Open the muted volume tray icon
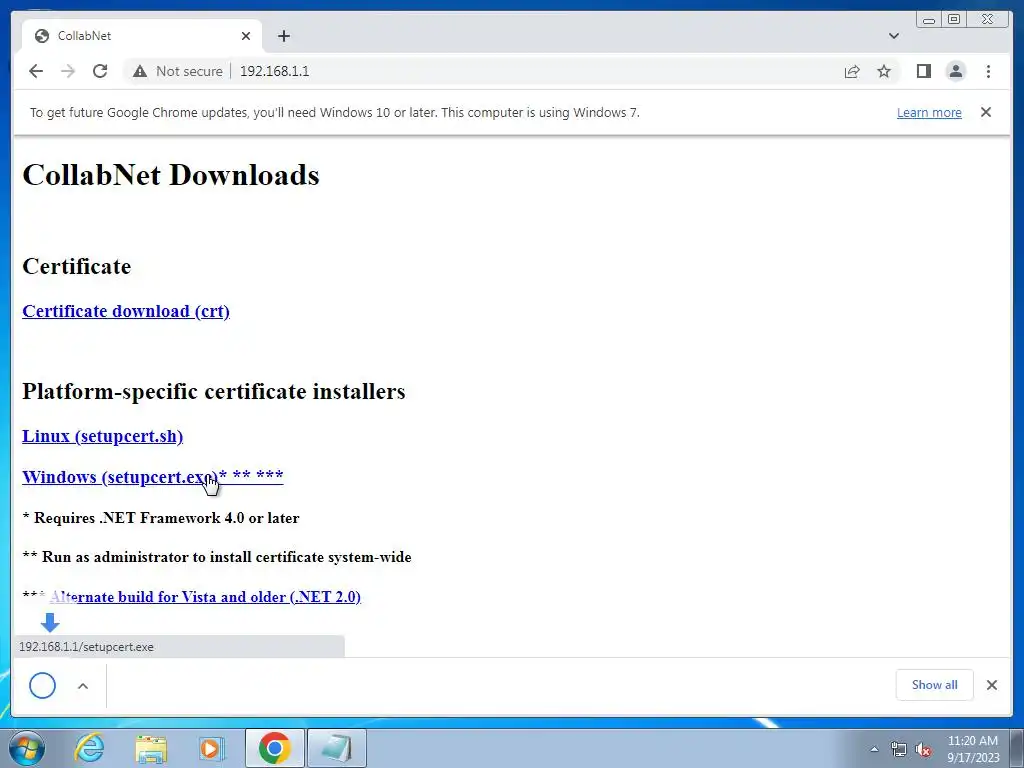This screenshot has width=1024, height=768. tap(923, 750)
